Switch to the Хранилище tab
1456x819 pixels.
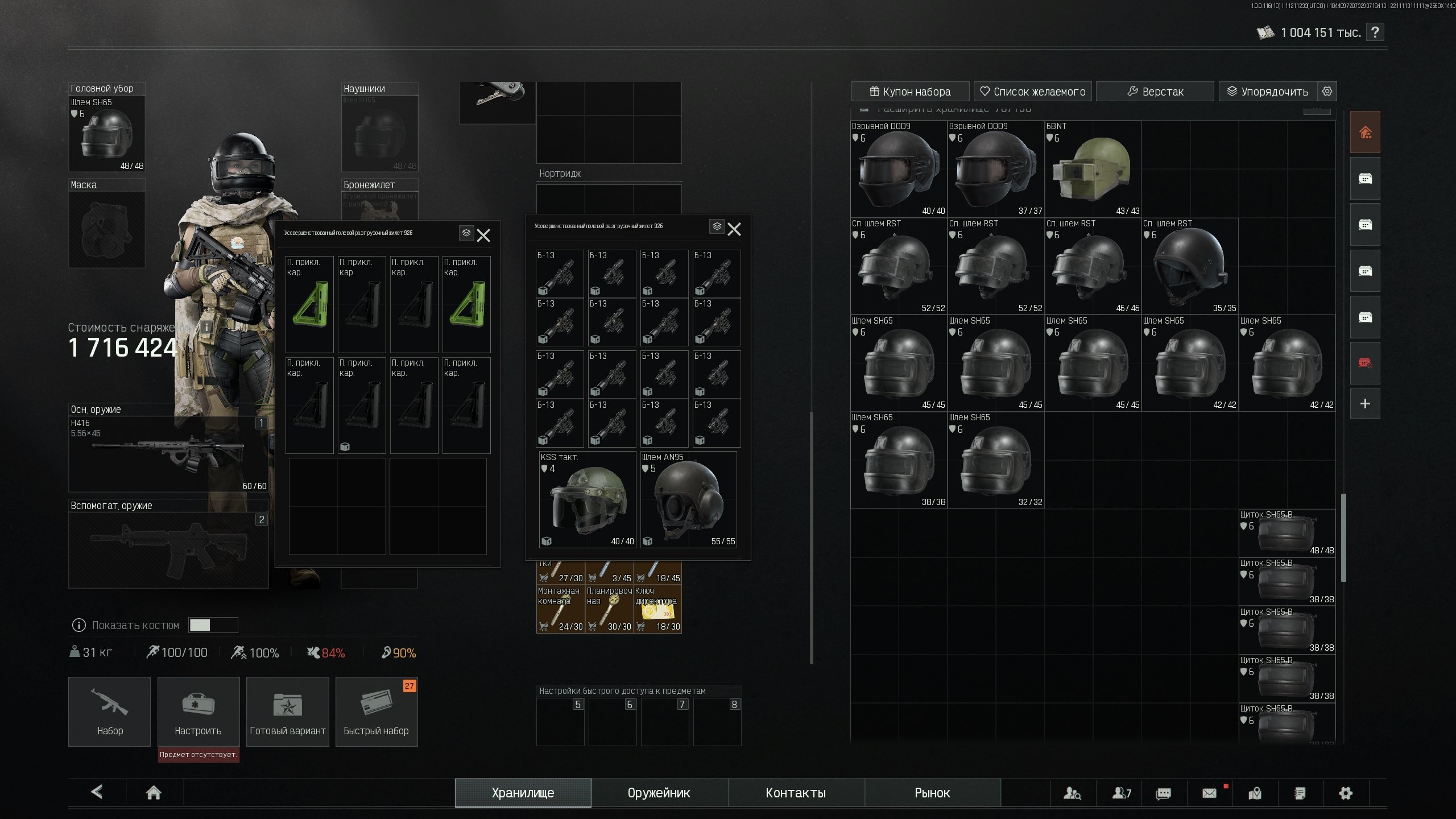(x=523, y=793)
